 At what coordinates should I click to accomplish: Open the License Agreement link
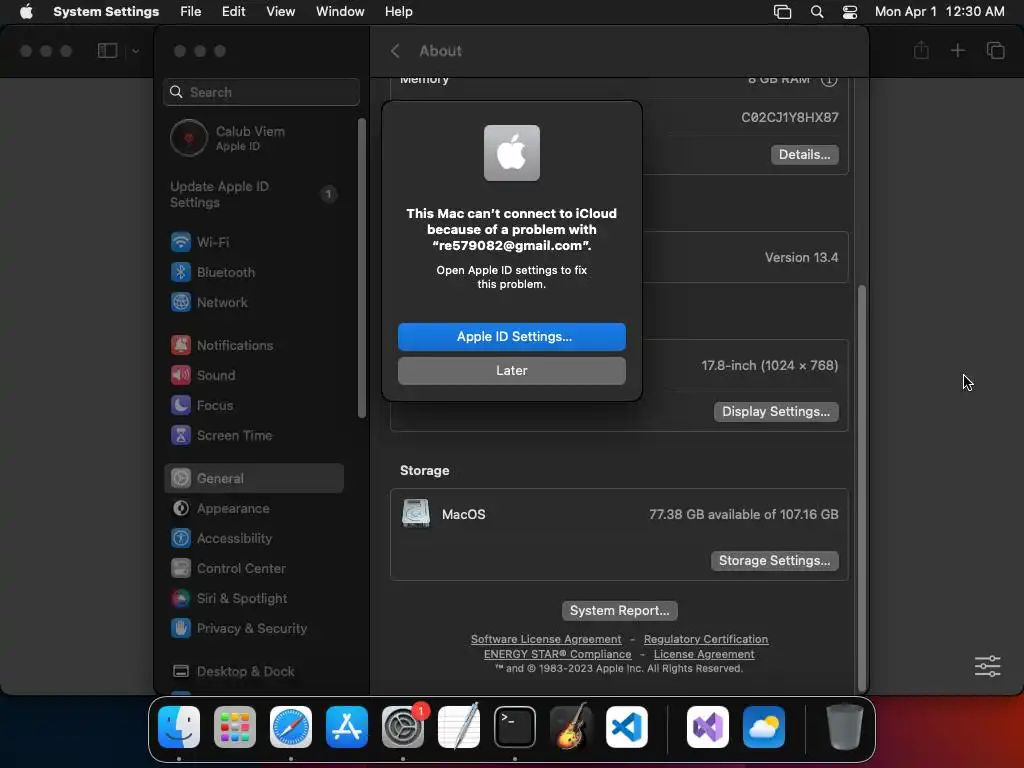[x=704, y=654]
